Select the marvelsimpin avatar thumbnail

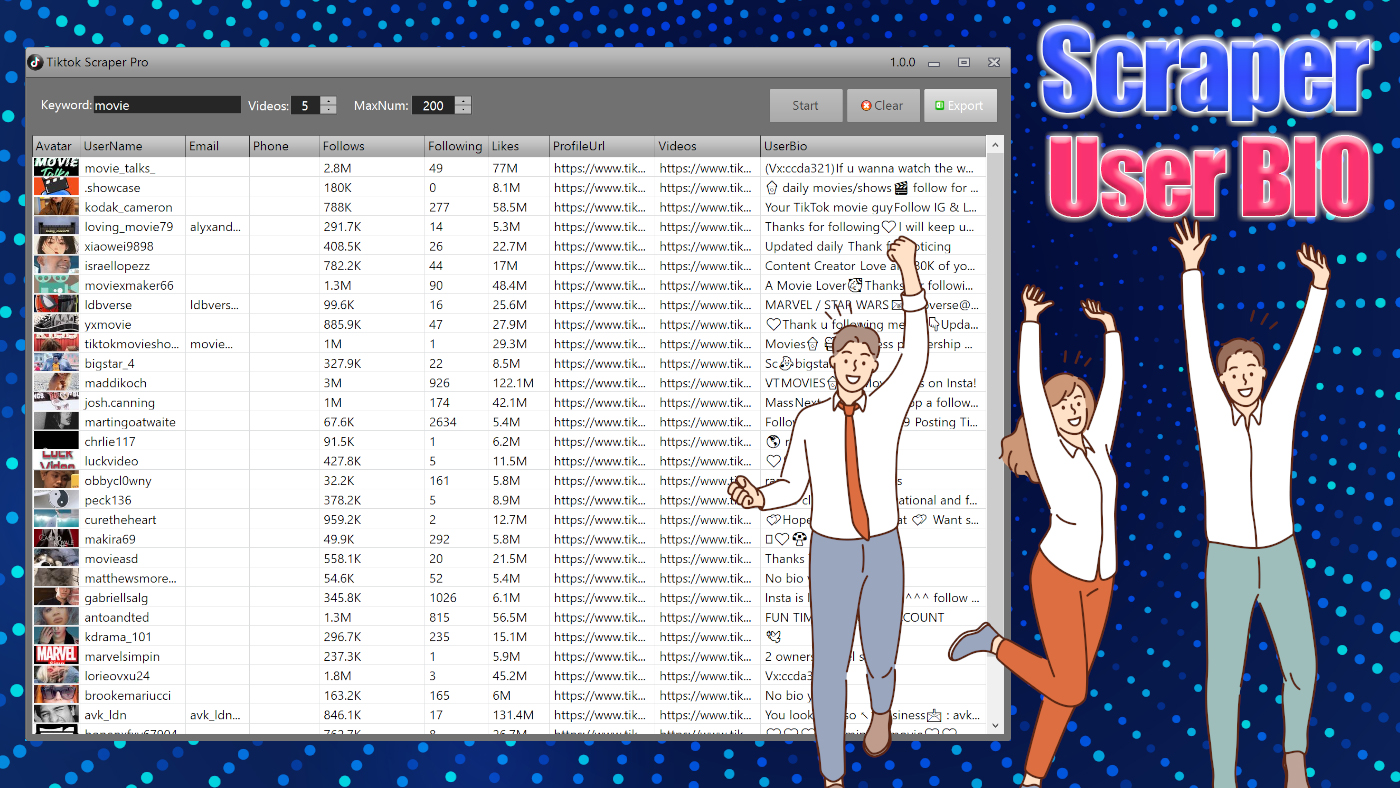pyautogui.click(x=56, y=656)
